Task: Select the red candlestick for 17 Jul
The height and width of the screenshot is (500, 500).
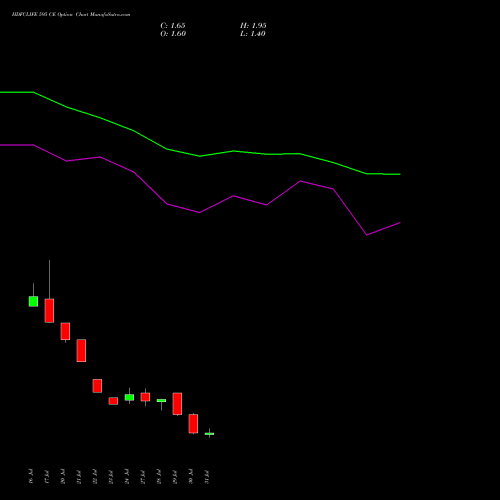Action: pos(49,310)
